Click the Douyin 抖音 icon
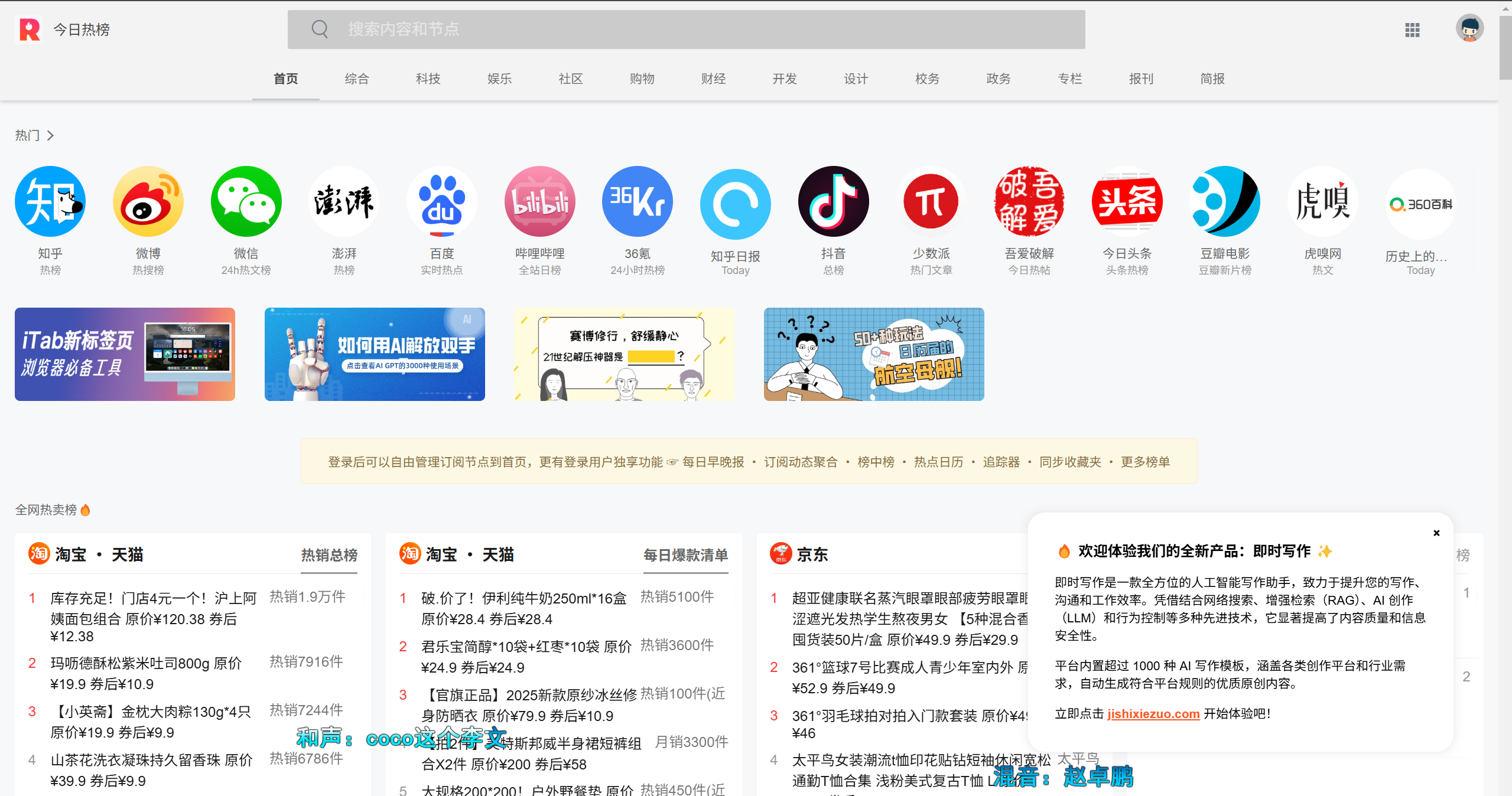The width and height of the screenshot is (1512, 796). (x=833, y=202)
